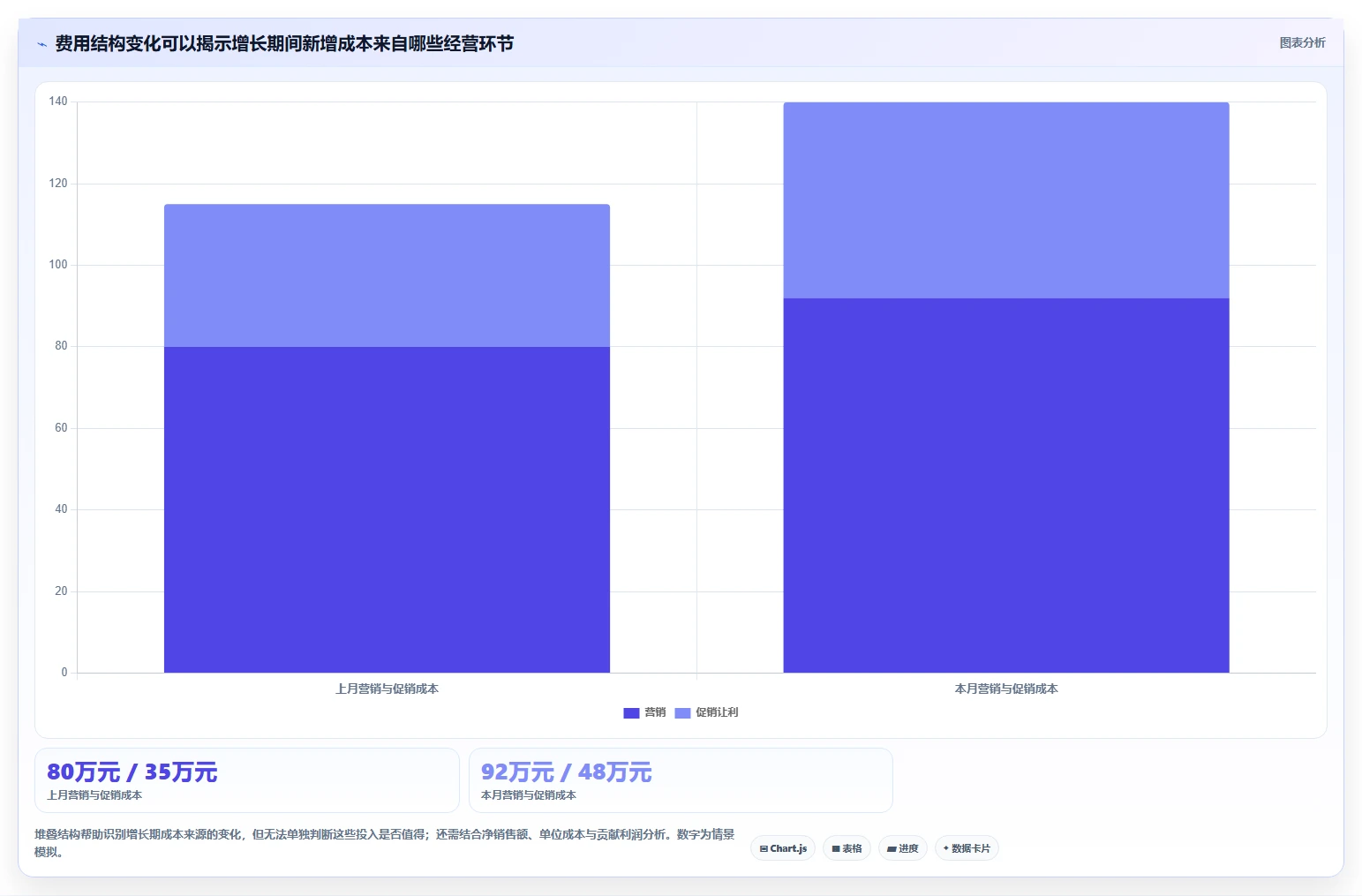Click the footnote text 堆叠结构帮助识别

(x=384, y=843)
